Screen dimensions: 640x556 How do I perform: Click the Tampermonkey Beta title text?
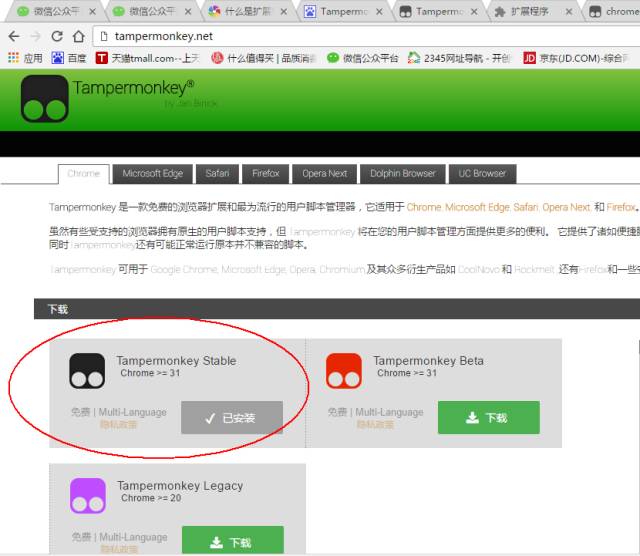[x=428, y=361]
